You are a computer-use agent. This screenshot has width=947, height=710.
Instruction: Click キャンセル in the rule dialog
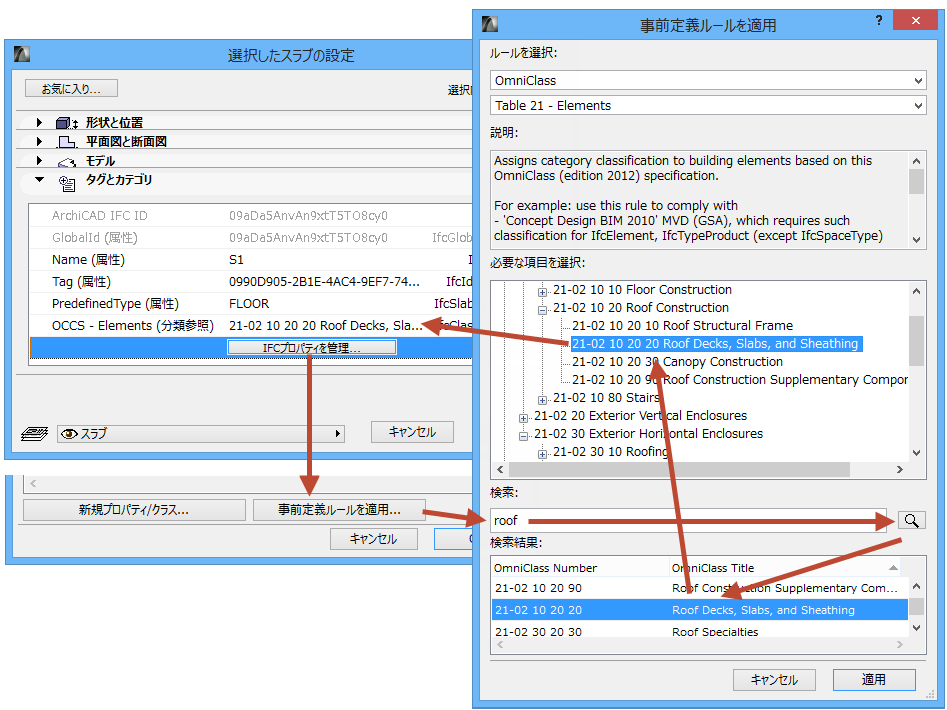point(774,680)
